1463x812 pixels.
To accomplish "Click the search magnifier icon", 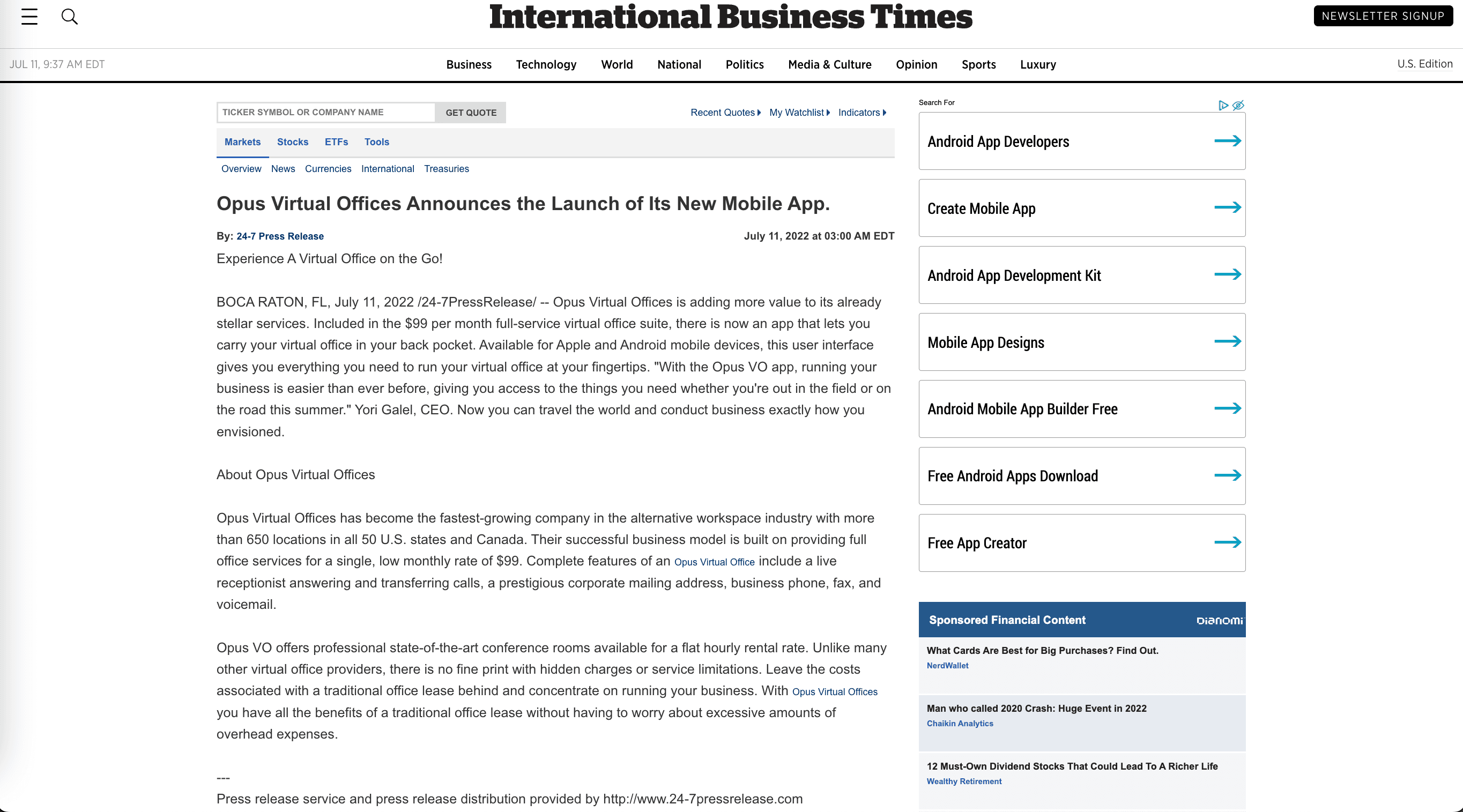I will click(x=70, y=17).
